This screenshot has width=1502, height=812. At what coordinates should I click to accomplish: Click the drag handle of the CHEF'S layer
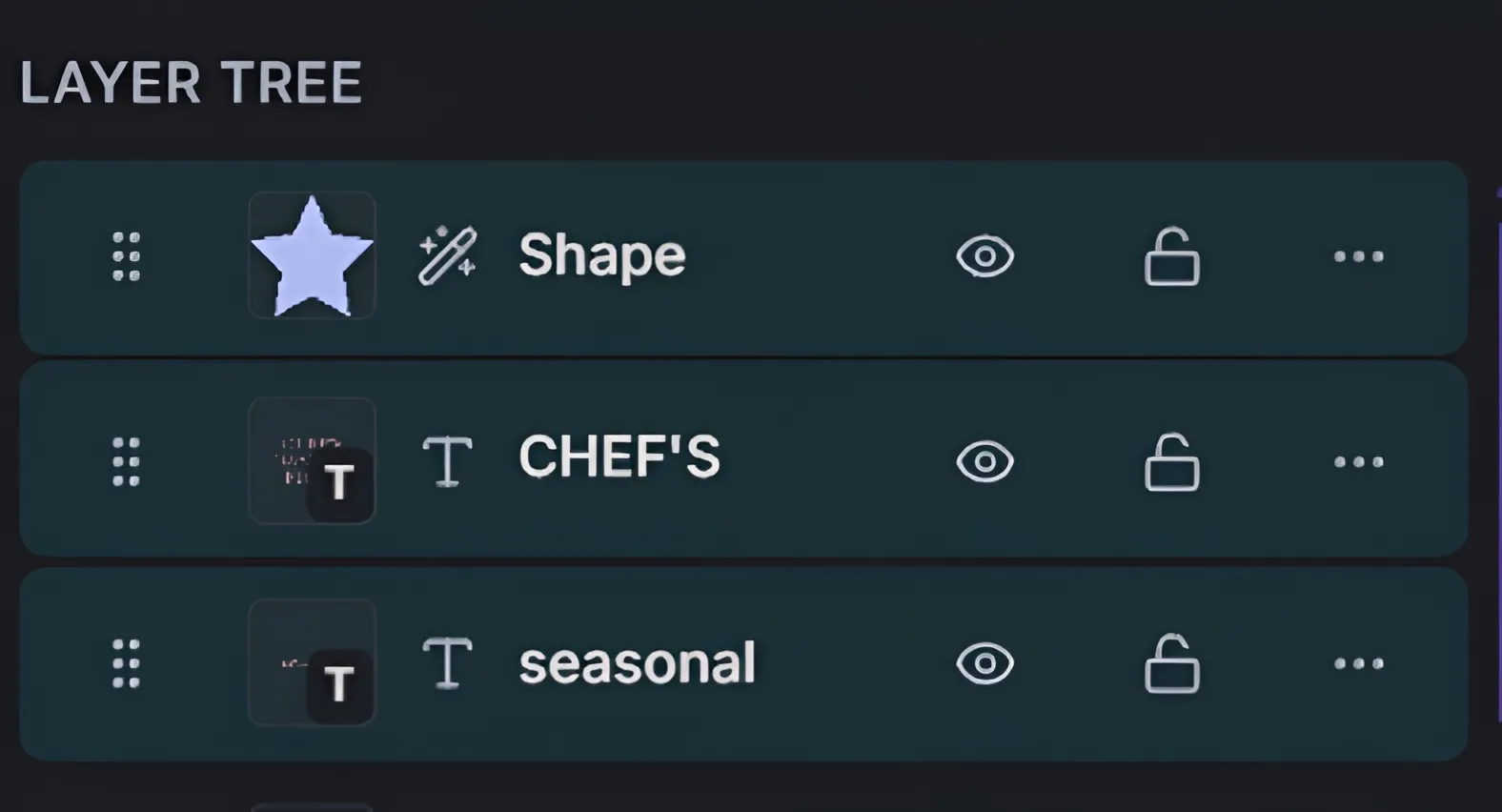pyautogui.click(x=126, y=462)
